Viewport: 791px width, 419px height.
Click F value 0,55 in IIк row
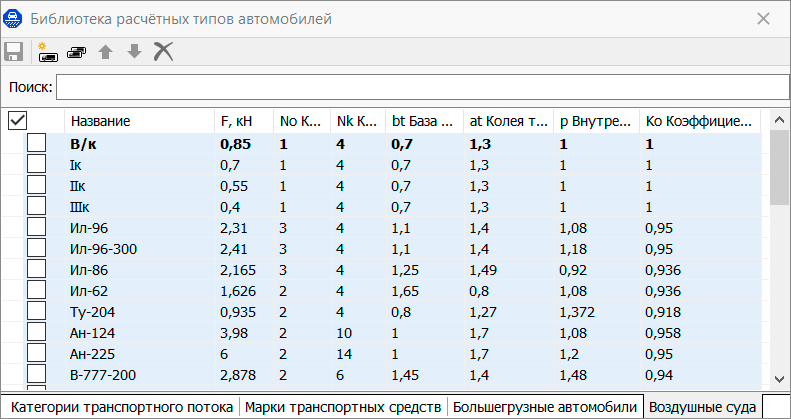pyautogui.click(x=234, y=187)
